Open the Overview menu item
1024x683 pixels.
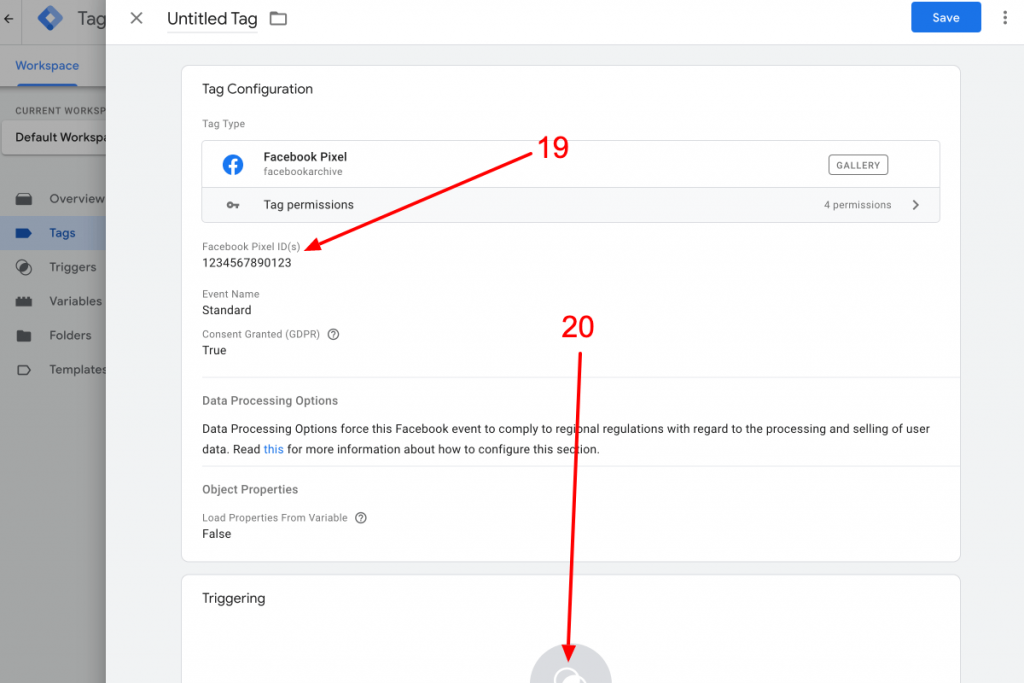click(77, 199)
